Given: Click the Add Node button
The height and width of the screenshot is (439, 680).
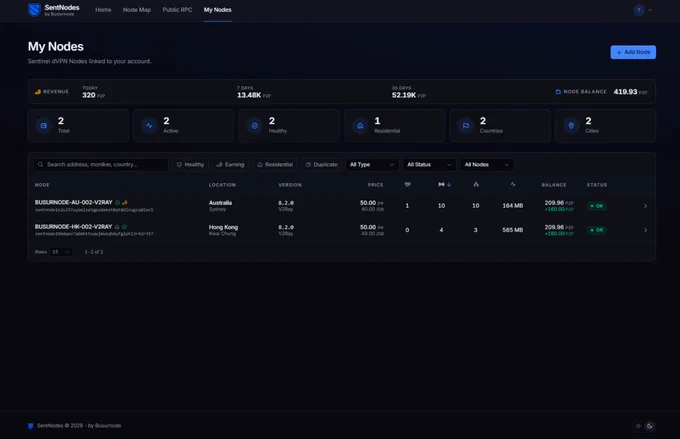Looking at the screenshot, I should (633, 52).
